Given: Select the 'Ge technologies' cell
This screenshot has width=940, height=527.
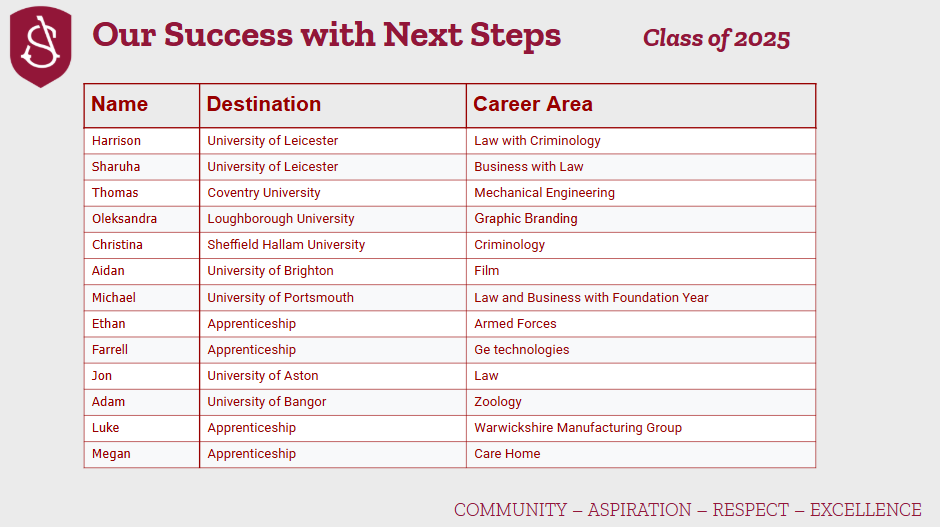Looking at the screenshot, I should [522, 350].
